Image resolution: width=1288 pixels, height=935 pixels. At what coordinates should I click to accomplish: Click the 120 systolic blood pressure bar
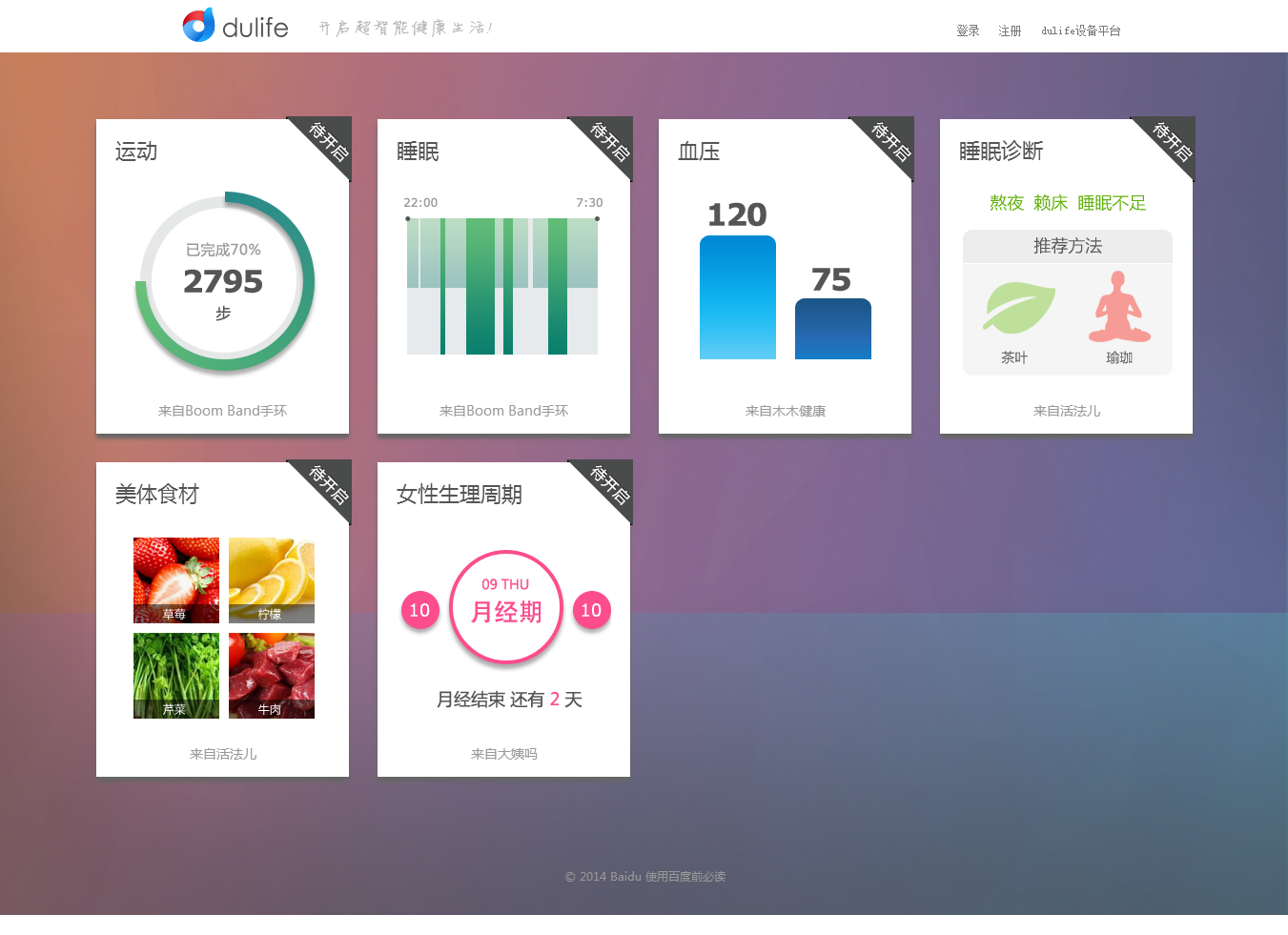coord(737,297)
